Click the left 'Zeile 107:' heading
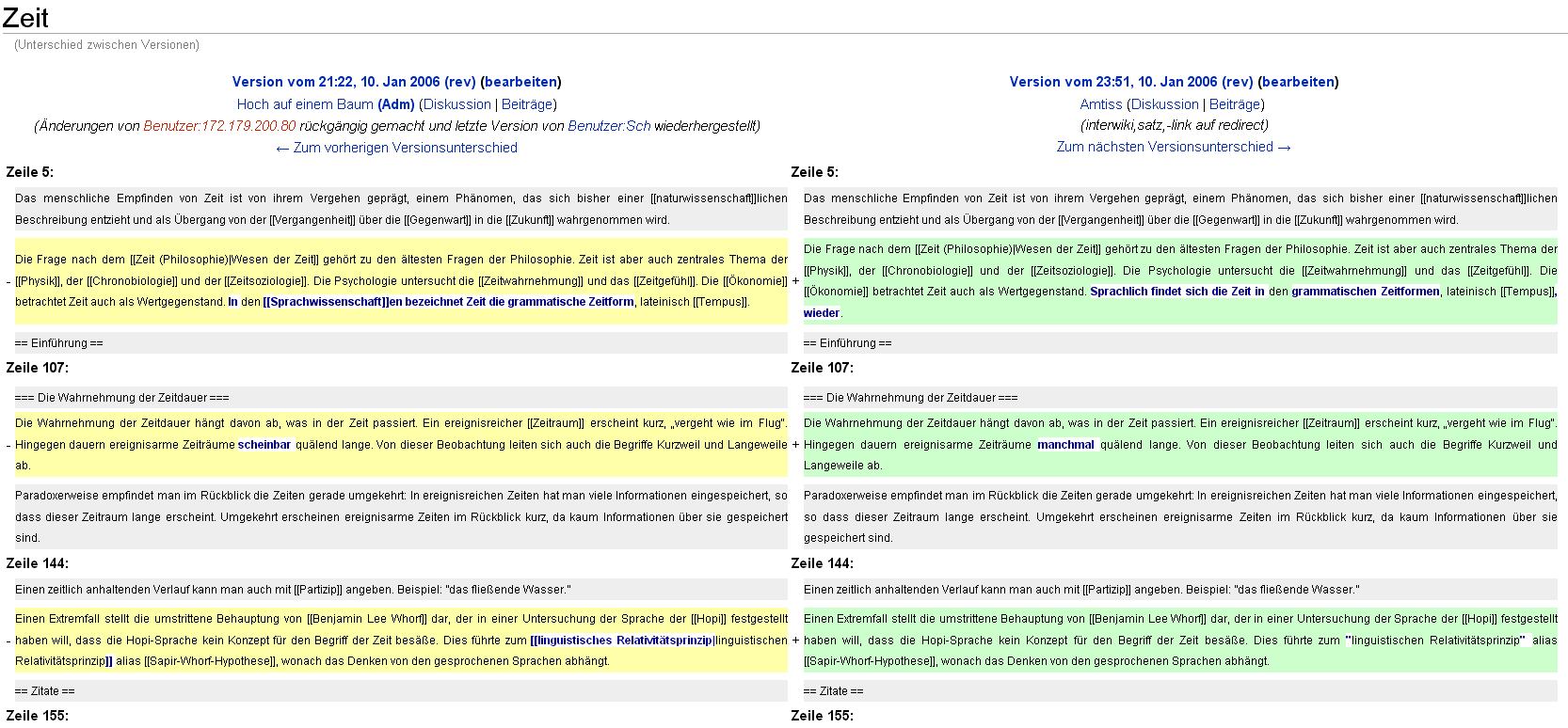 coord(38,368)
